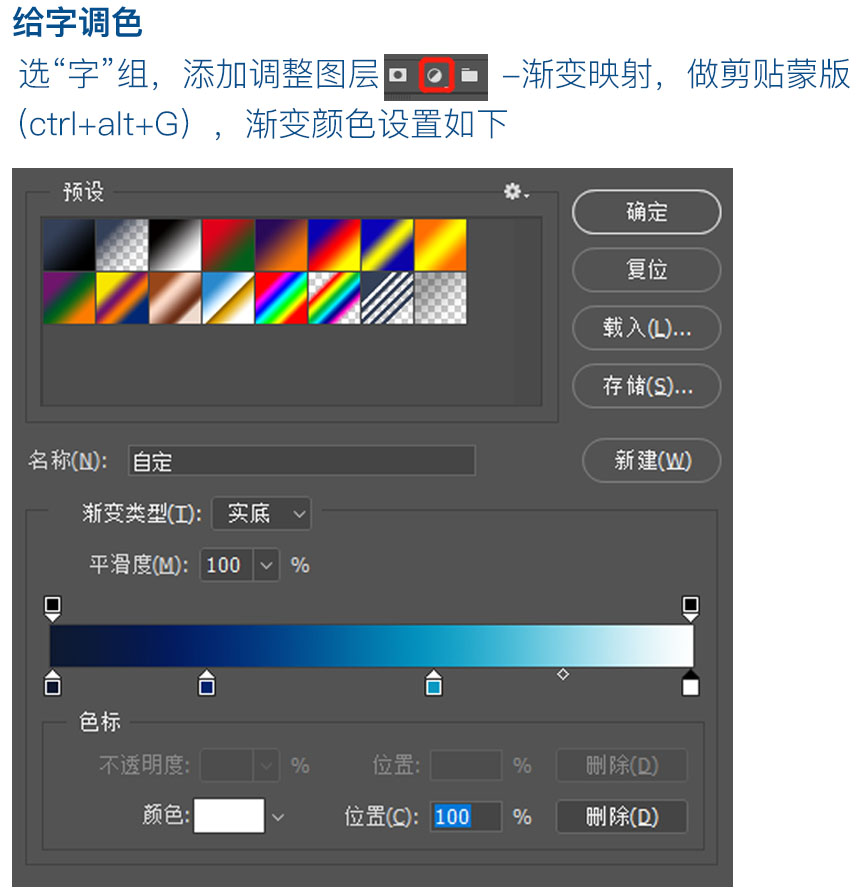Click the 新建(W) button
The height and width of the screenshot is (891, 860).
(652, 460)
